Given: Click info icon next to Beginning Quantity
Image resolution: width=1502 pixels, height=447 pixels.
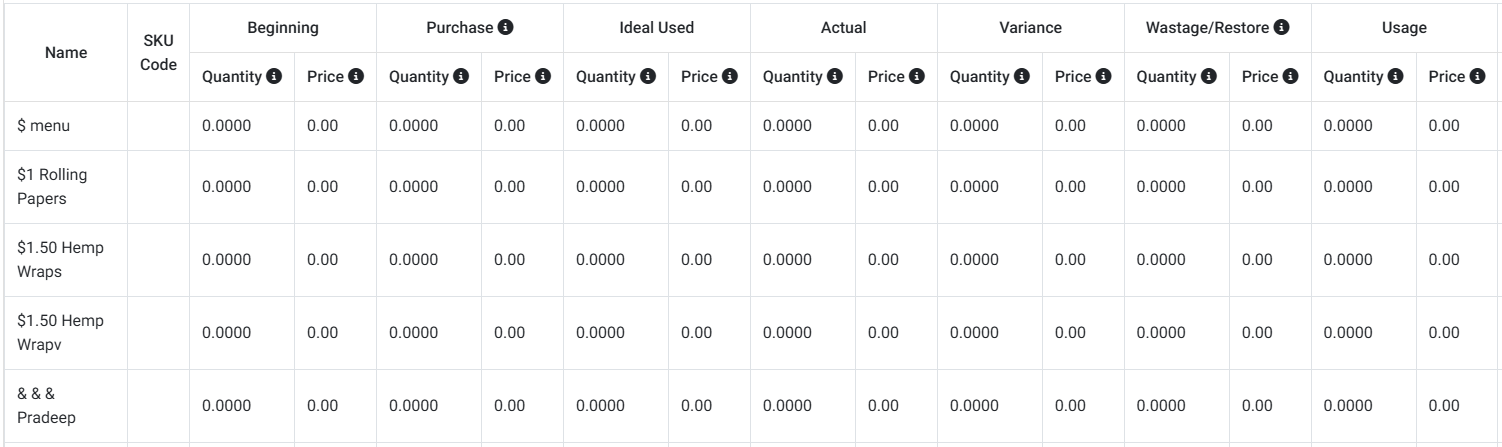Looking at the screenshot, I should [x=274, y=76].
